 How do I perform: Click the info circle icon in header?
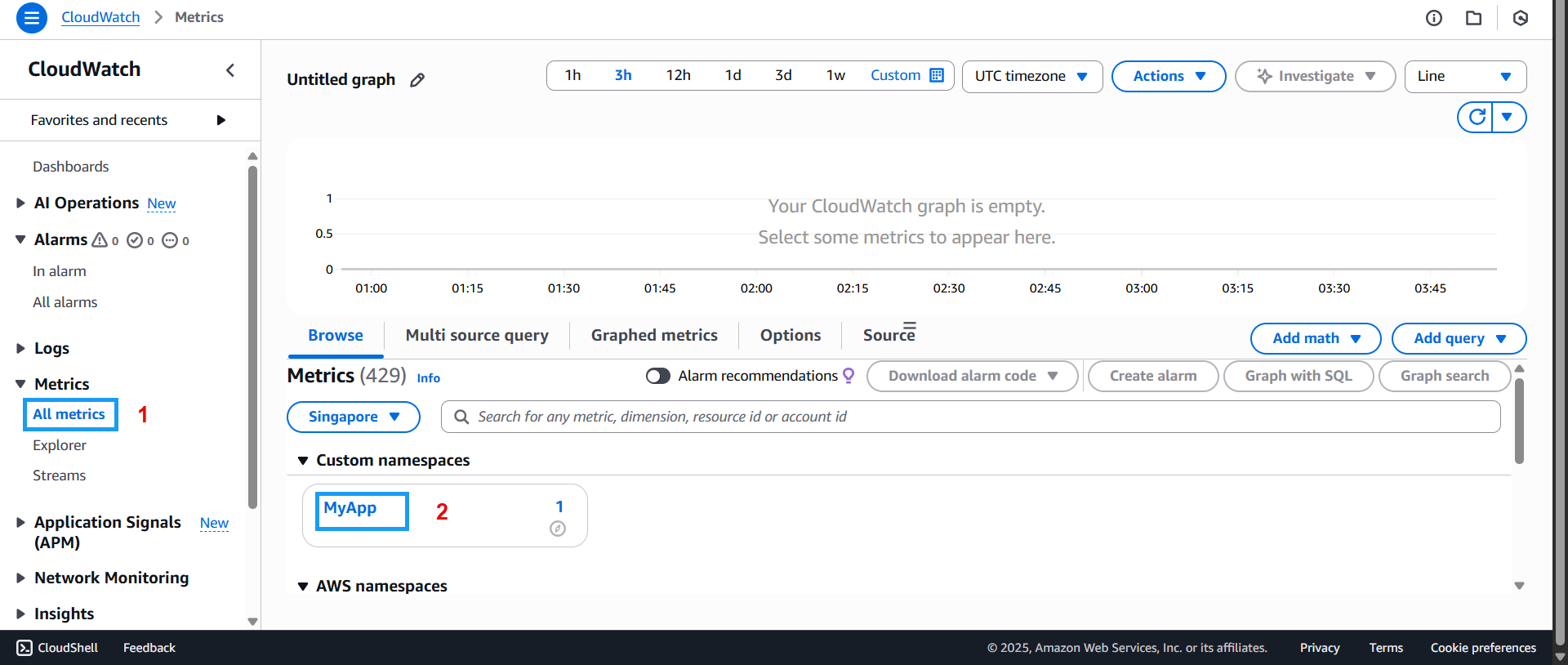point(1434,18)
